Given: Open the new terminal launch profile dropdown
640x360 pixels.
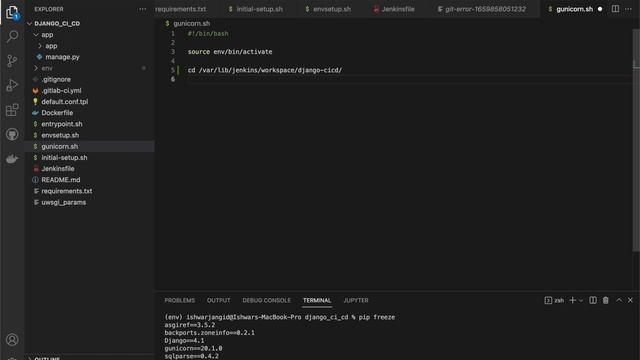Looking at the screenshot, I should pos(581,301).
